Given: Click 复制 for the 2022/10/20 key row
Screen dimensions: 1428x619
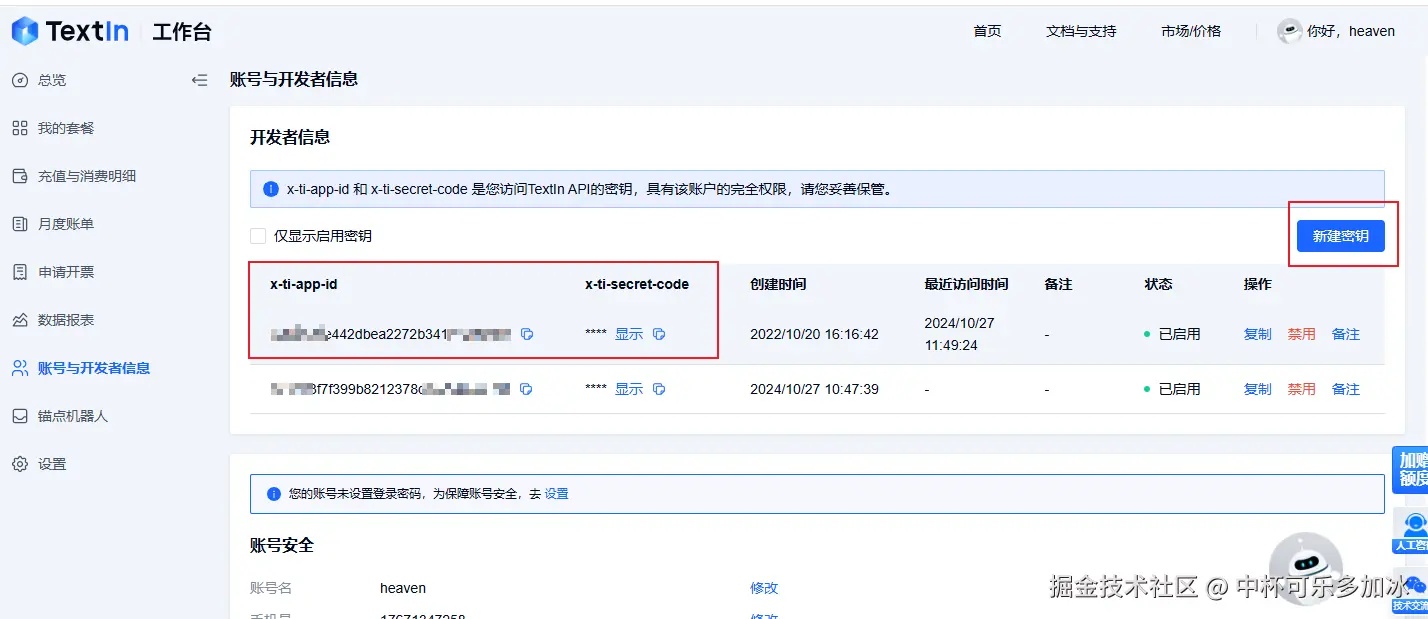Looking at the screenshot, I should (1258, 334).
